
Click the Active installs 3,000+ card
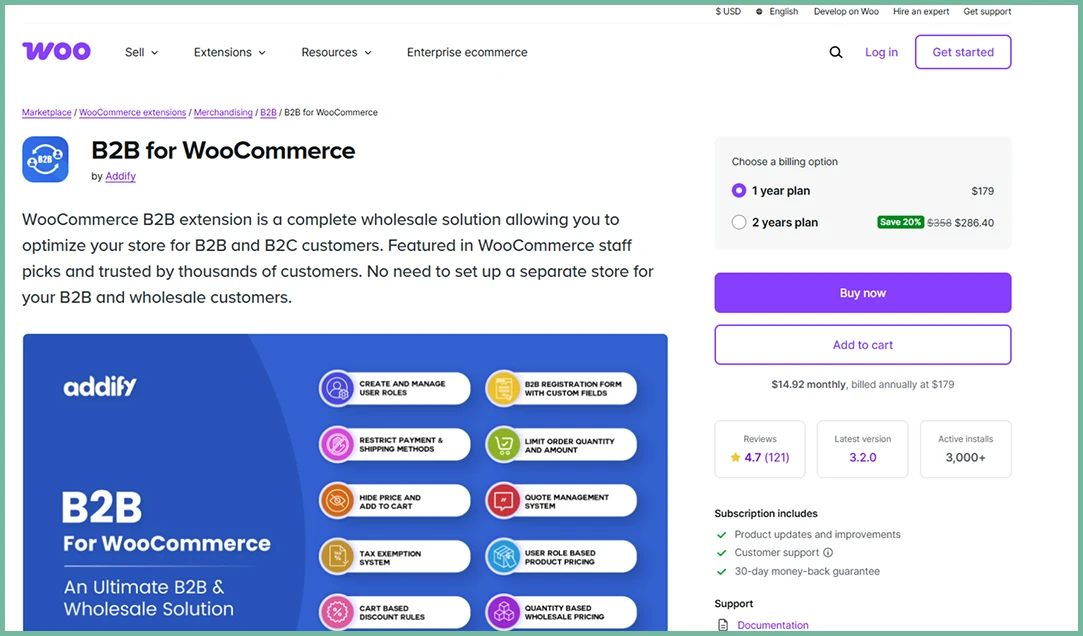pos(966,449)
